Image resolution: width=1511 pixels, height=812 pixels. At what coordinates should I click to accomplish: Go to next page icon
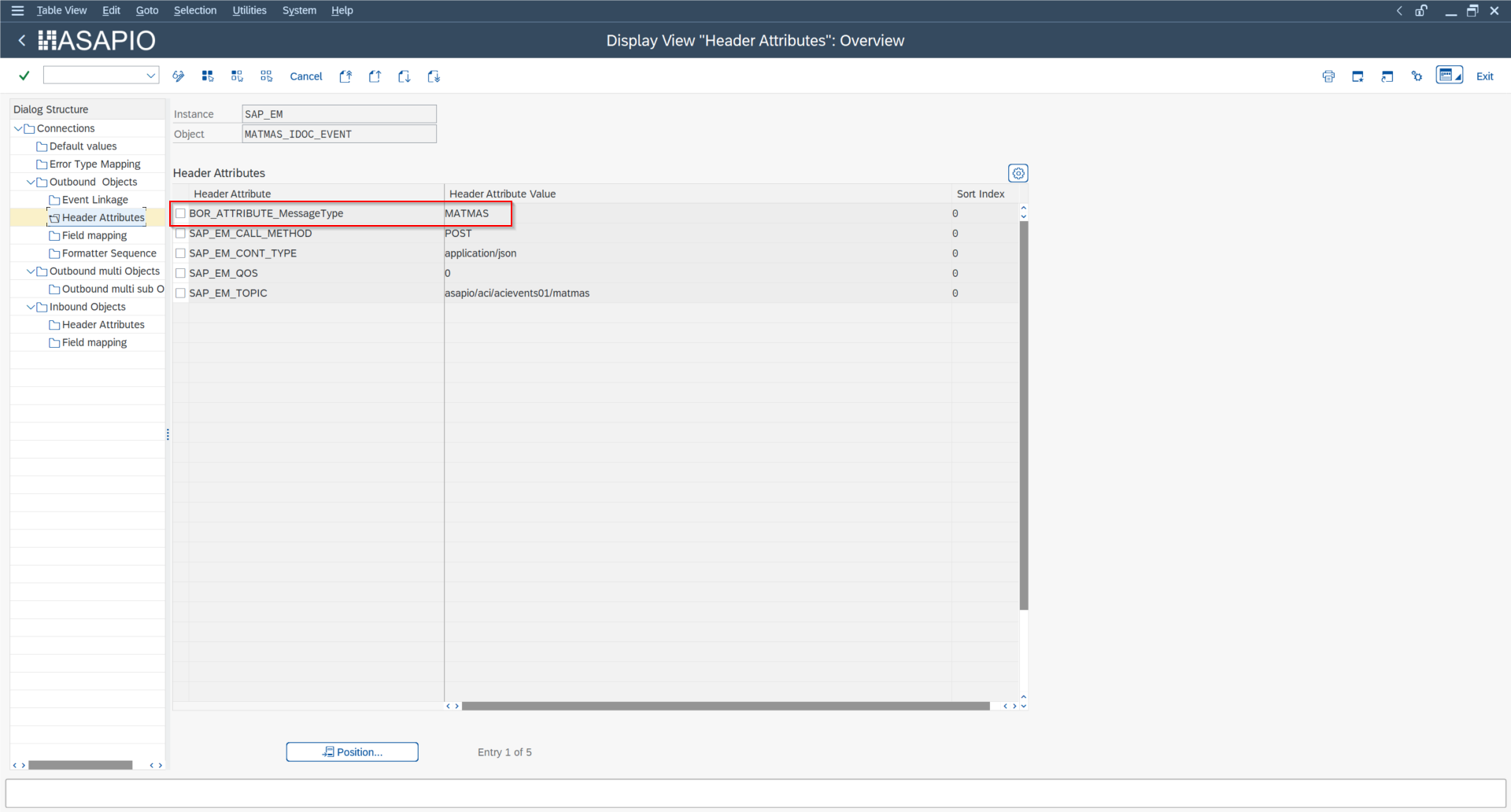[405, 76]
